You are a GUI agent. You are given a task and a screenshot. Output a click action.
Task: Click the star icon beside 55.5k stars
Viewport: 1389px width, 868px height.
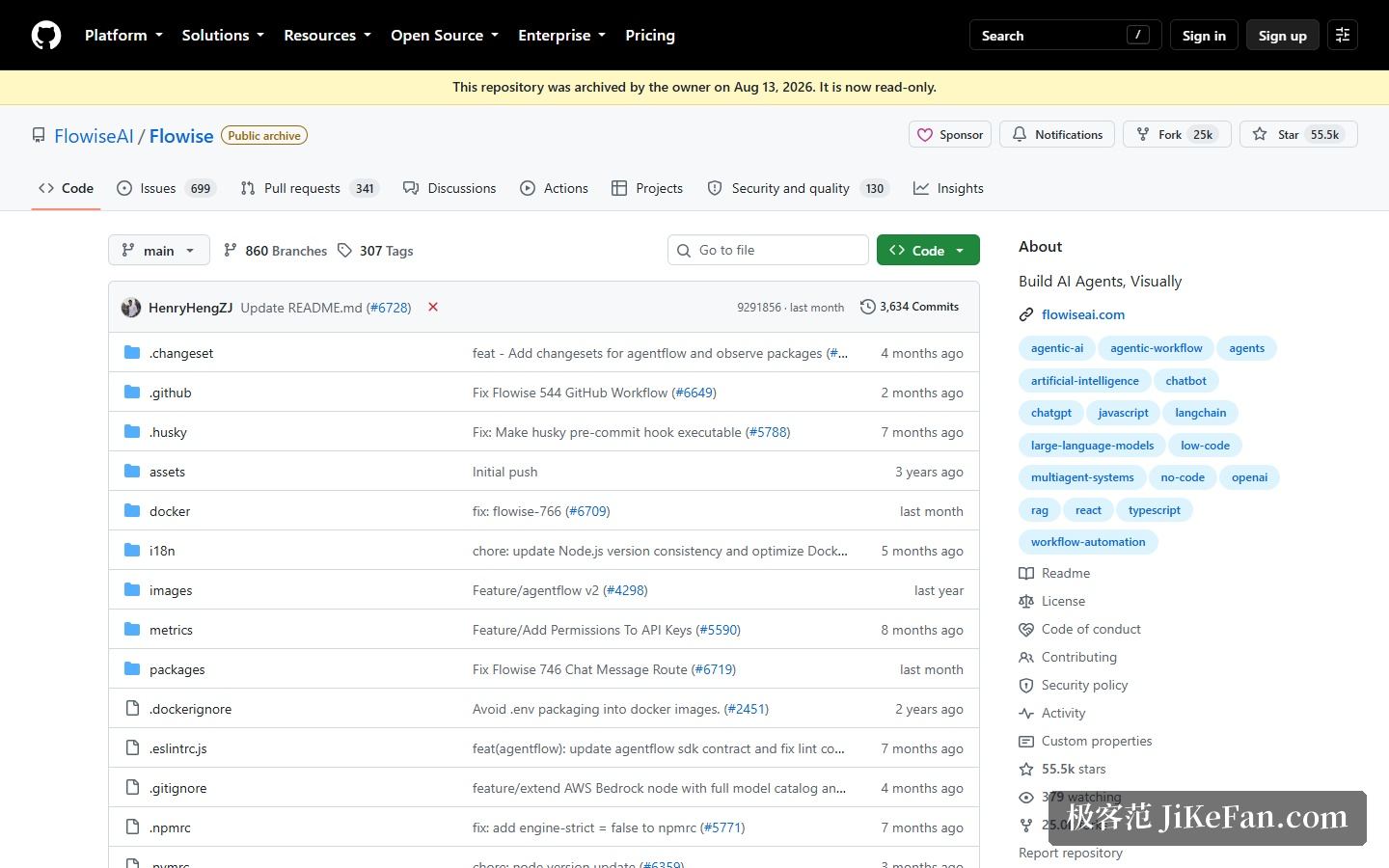click(x=1026, y=769)
